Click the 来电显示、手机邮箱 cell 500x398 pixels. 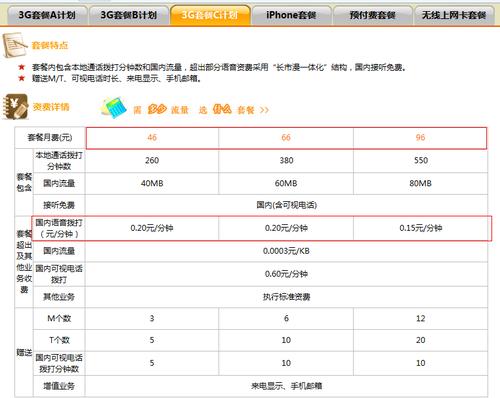tap(287, 386)
